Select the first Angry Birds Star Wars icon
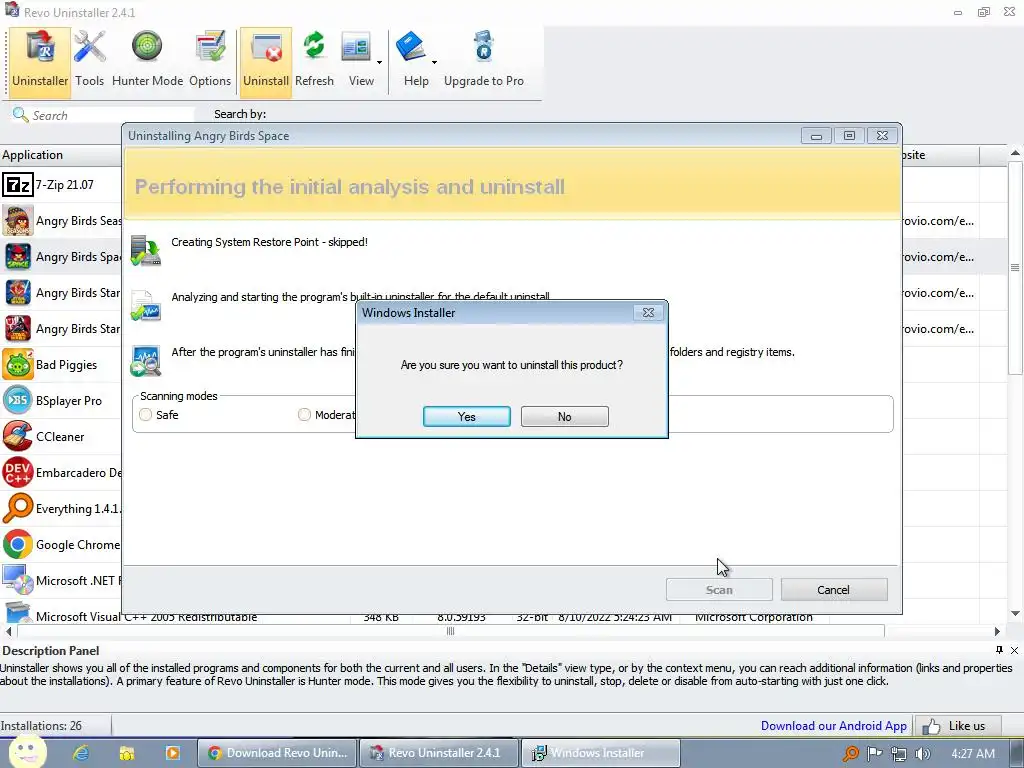Image resolution: width=1024 pixels, height=768 pixels. coord(18,293)
